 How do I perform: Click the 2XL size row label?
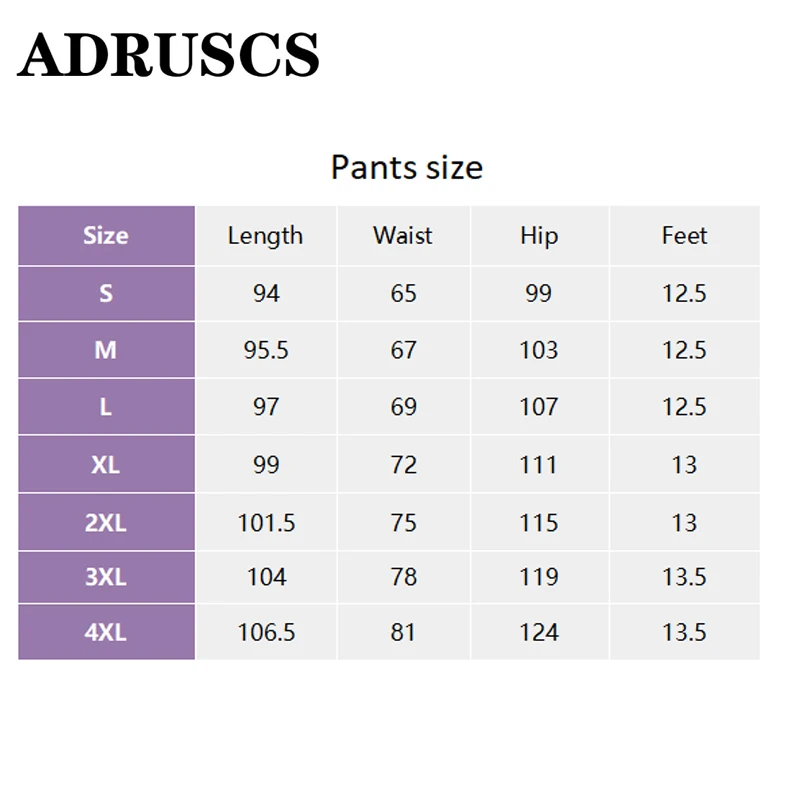tap(106, 522)
